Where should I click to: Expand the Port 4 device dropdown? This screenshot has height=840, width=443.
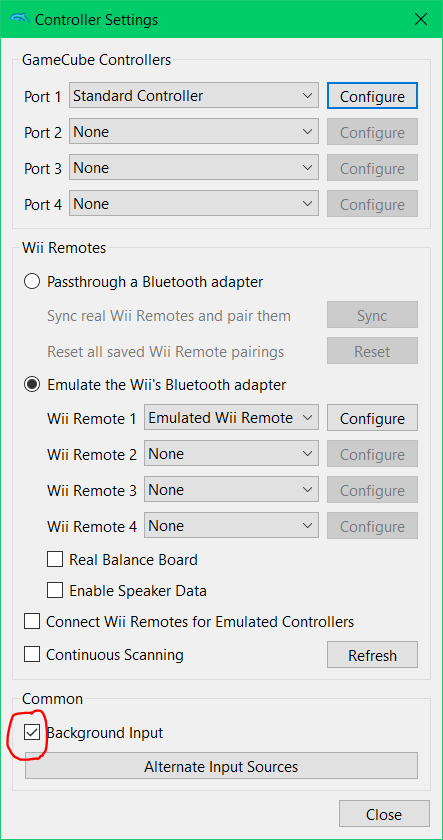click(x=194, y=204)
